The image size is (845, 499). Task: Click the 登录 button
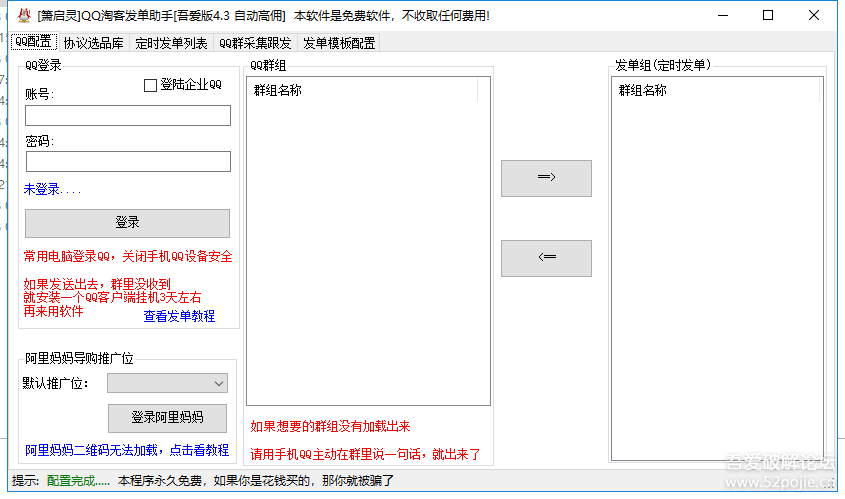point(127,223)
